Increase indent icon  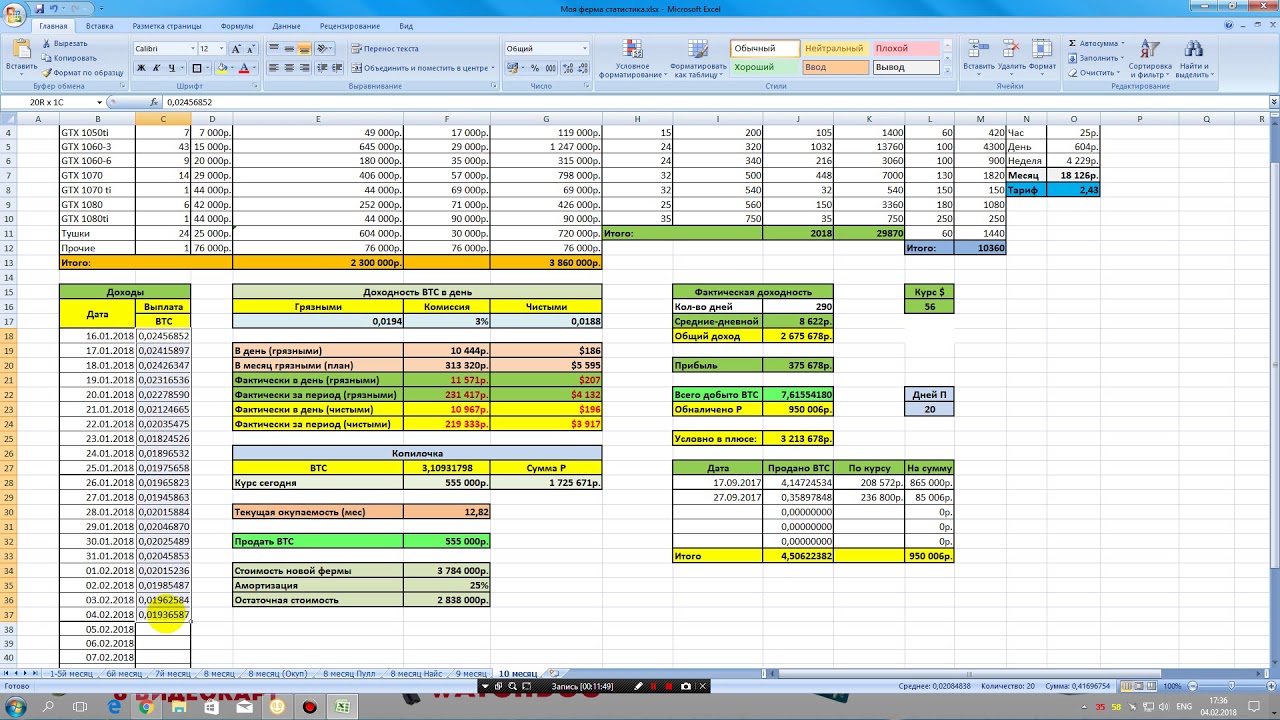click(337, 68)
